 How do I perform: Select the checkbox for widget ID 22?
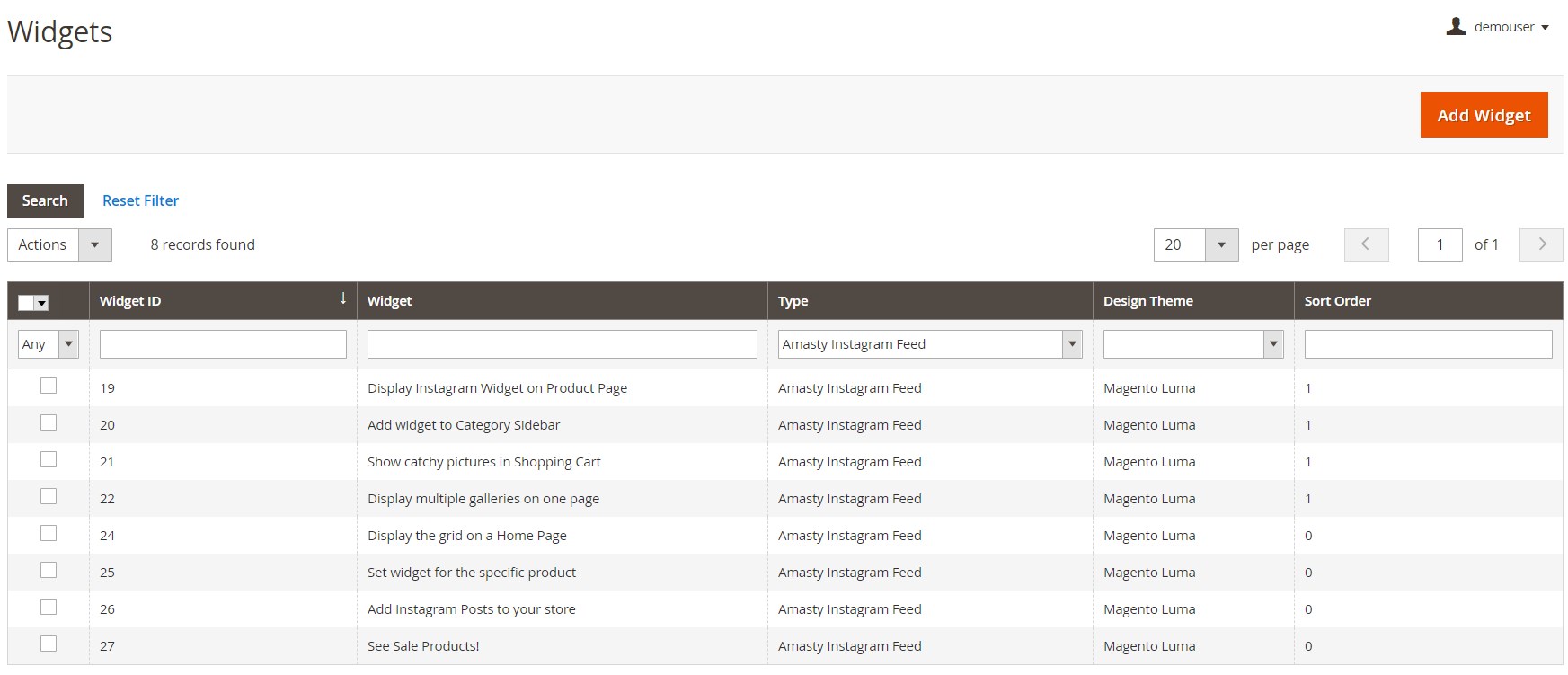(x=49, y=497)
